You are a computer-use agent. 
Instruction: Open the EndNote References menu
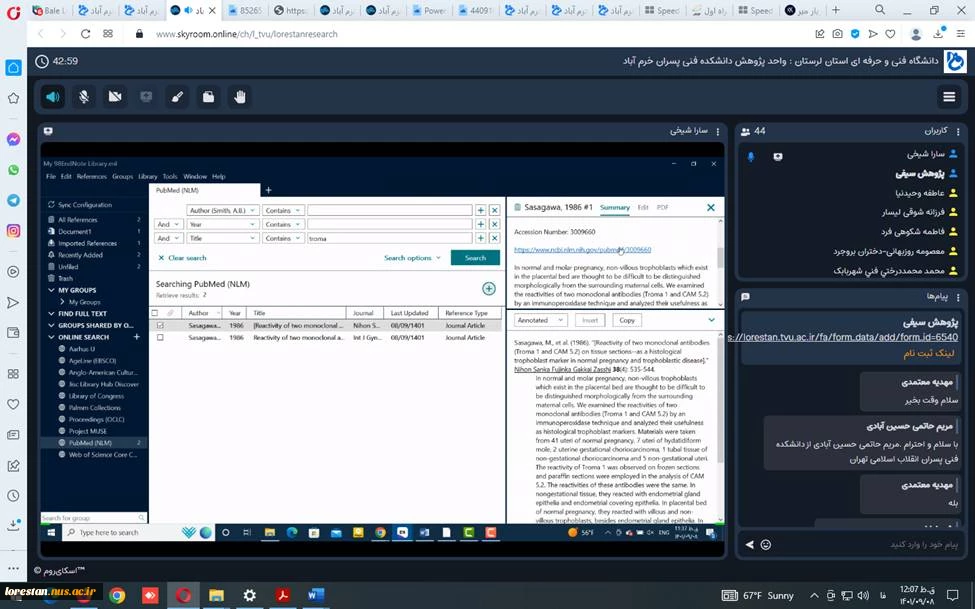[x=91, y=177]
